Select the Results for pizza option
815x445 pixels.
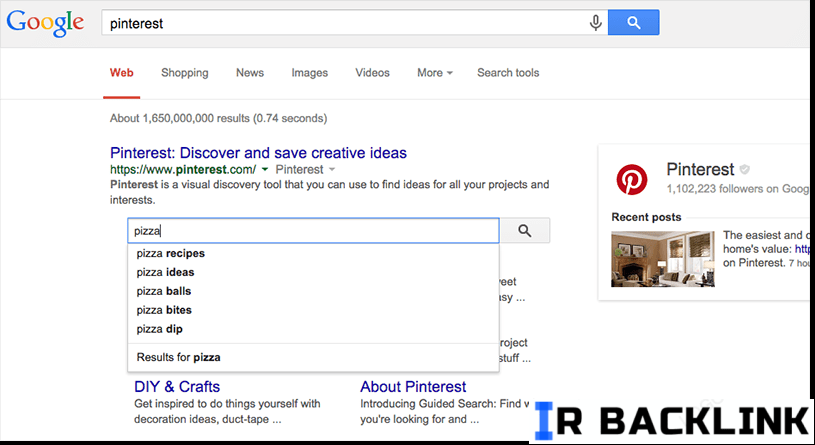tap(178, 357)
